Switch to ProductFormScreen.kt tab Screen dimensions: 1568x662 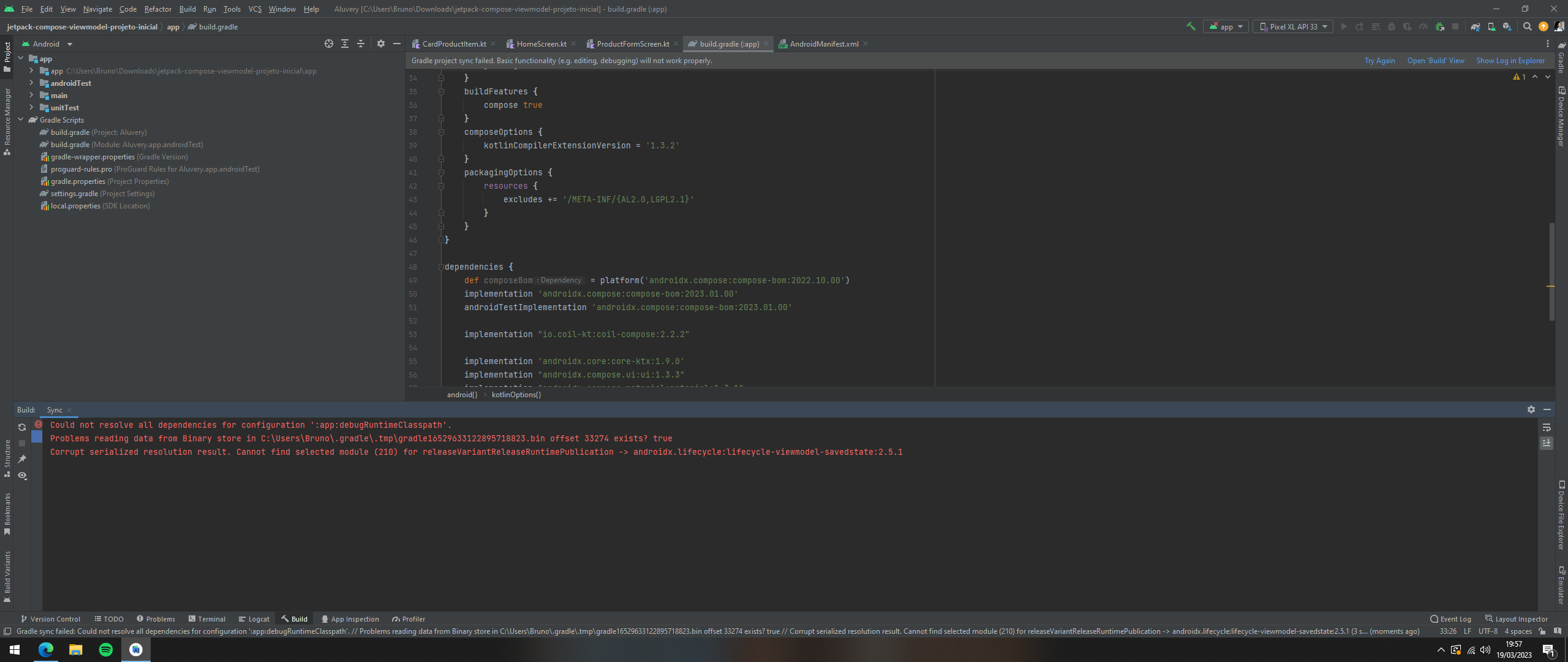[x=633, y=44]
